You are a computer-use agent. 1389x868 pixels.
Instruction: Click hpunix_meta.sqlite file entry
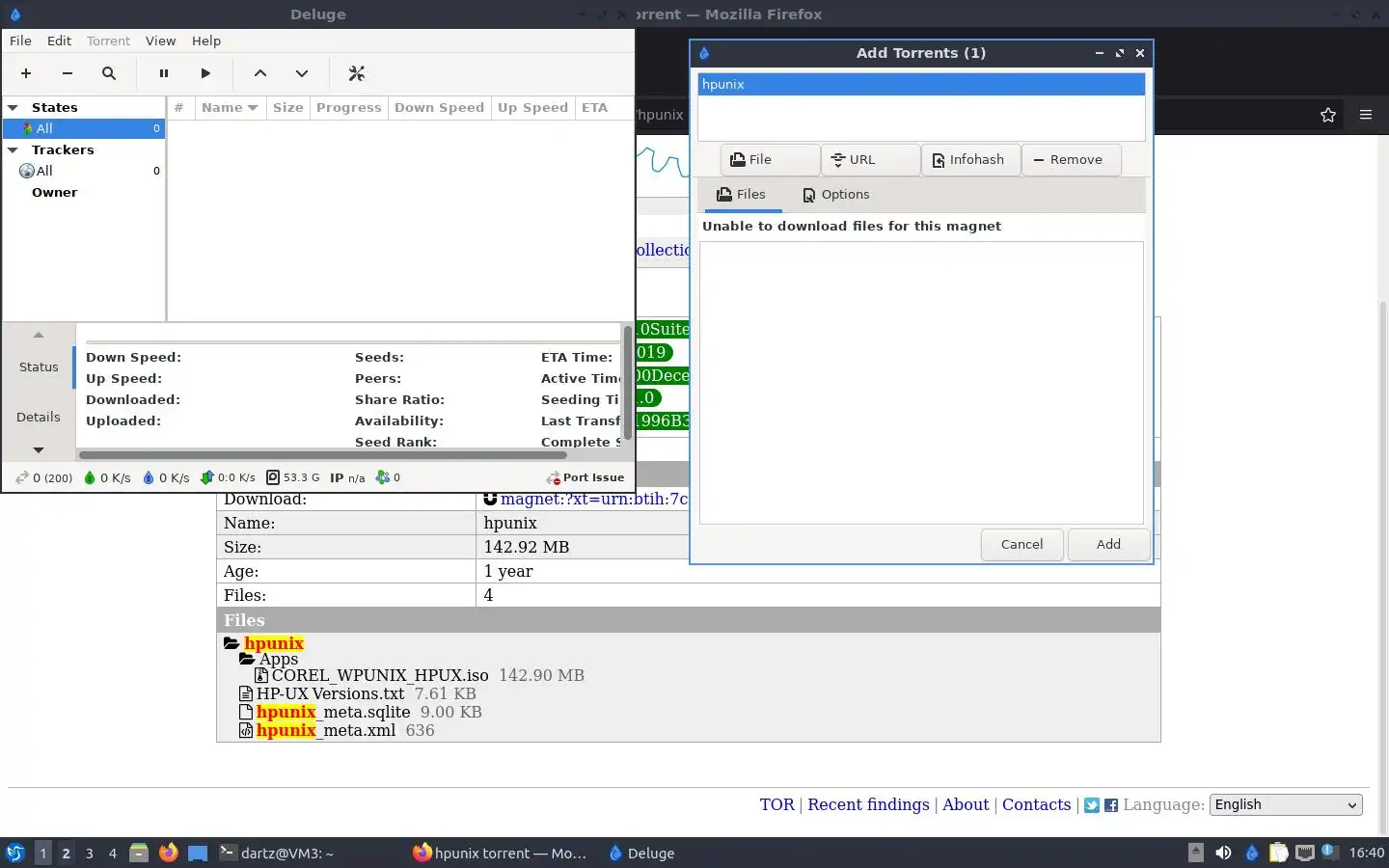333,712
